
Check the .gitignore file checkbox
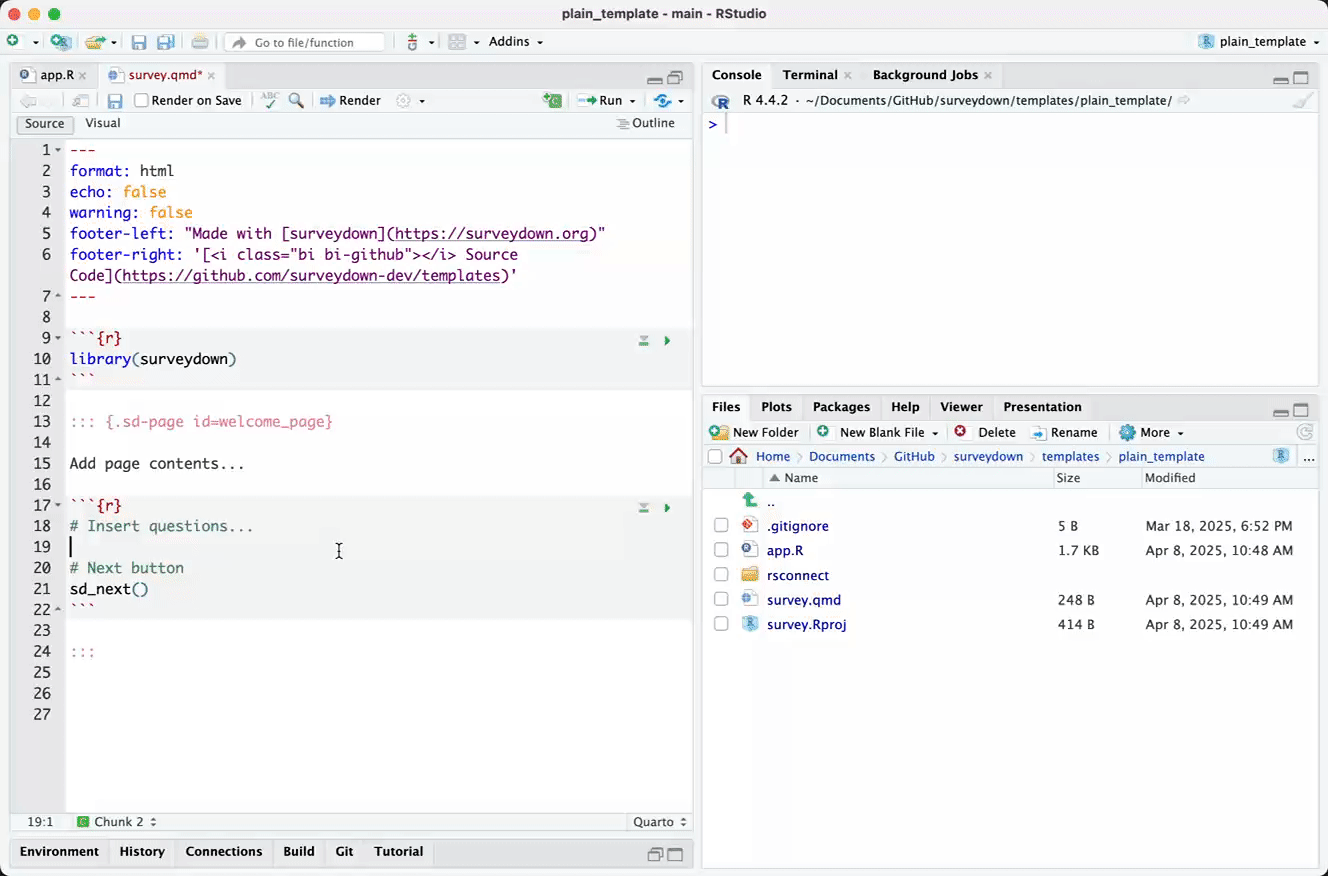pyautogui.click(x=721, y=526)
